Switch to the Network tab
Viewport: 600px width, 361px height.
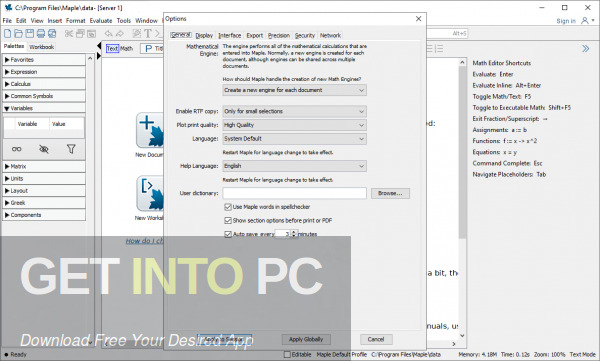[x=330, y=35]
